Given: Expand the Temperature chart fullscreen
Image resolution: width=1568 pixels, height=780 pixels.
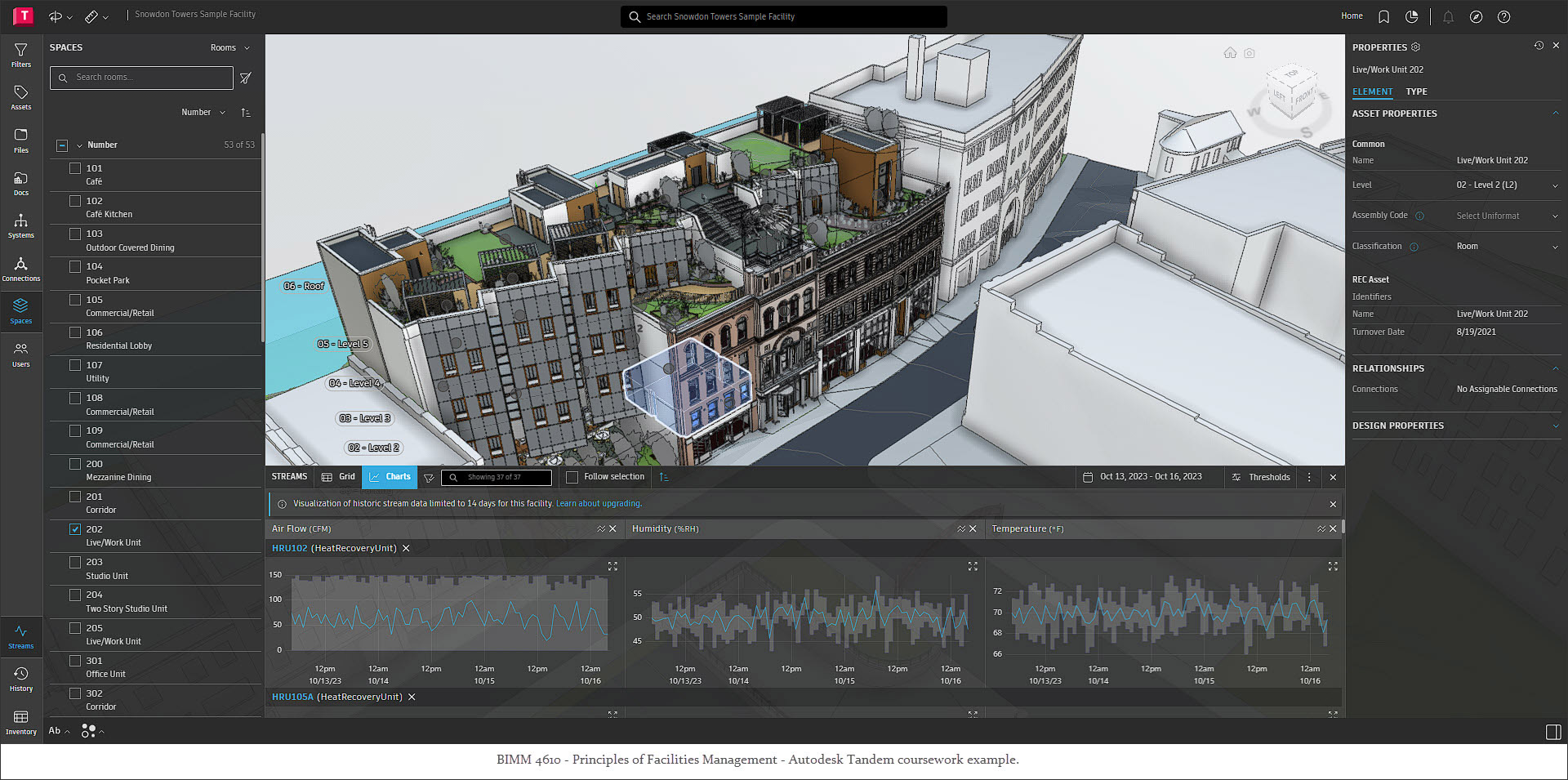Looking at the screenshot, I should 1333,566.
